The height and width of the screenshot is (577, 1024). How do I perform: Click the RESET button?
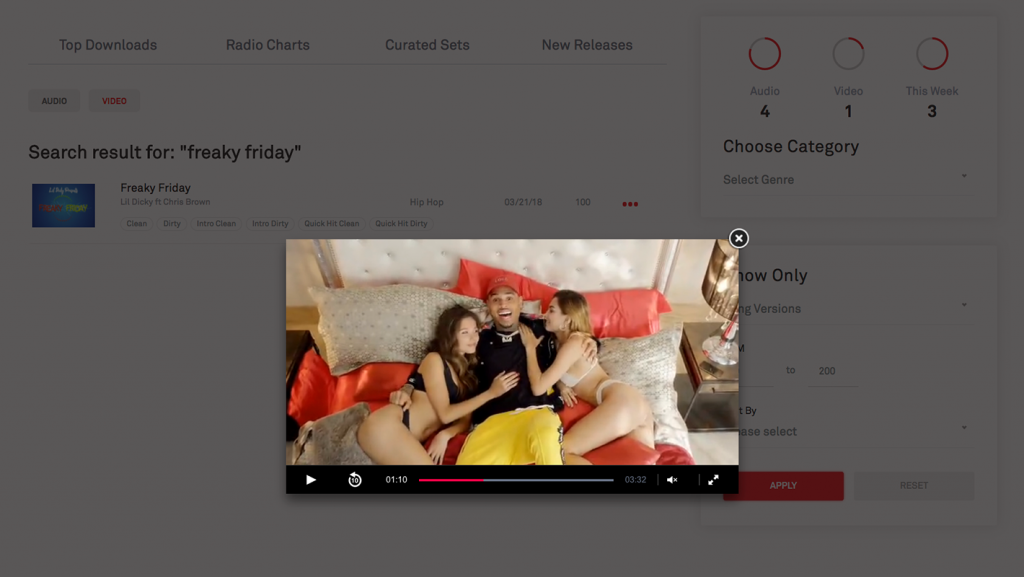(913, 486)
